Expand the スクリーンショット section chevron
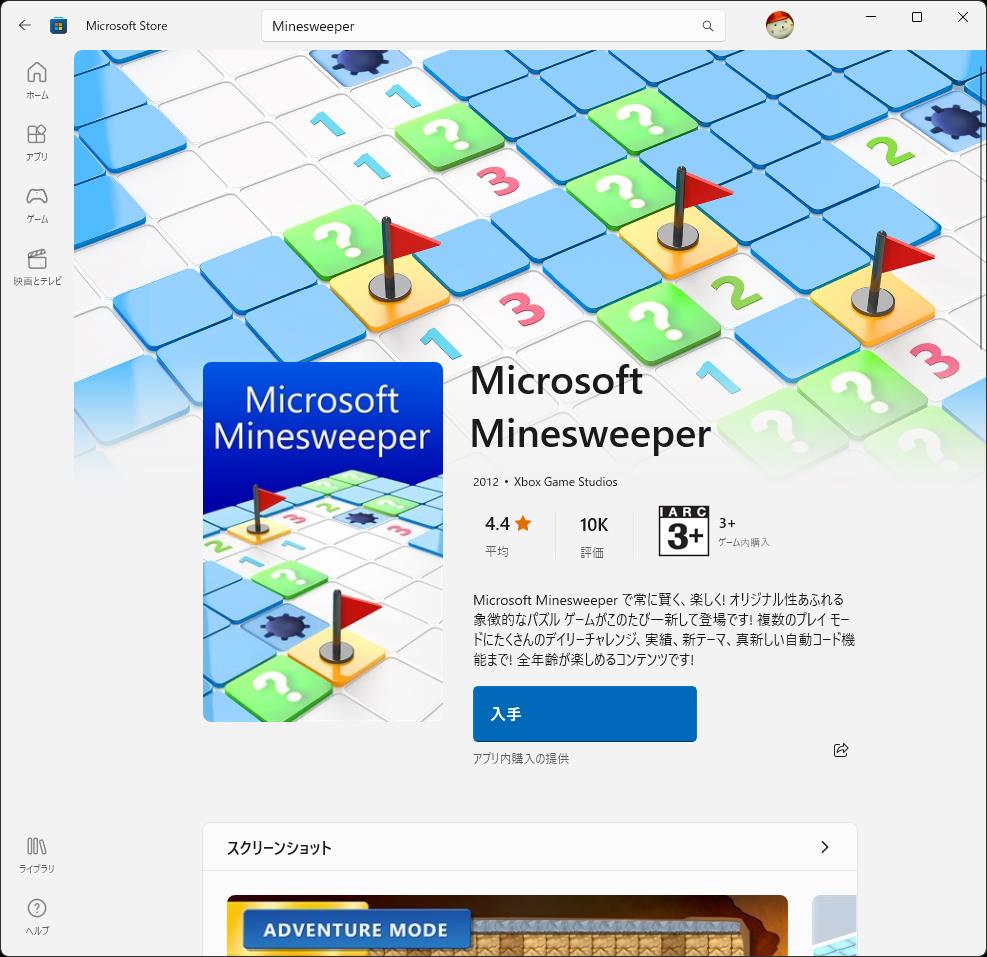Image resolution: width=987 pixels, height=957 pixels. pyautogui.click(x=825, y=847)
